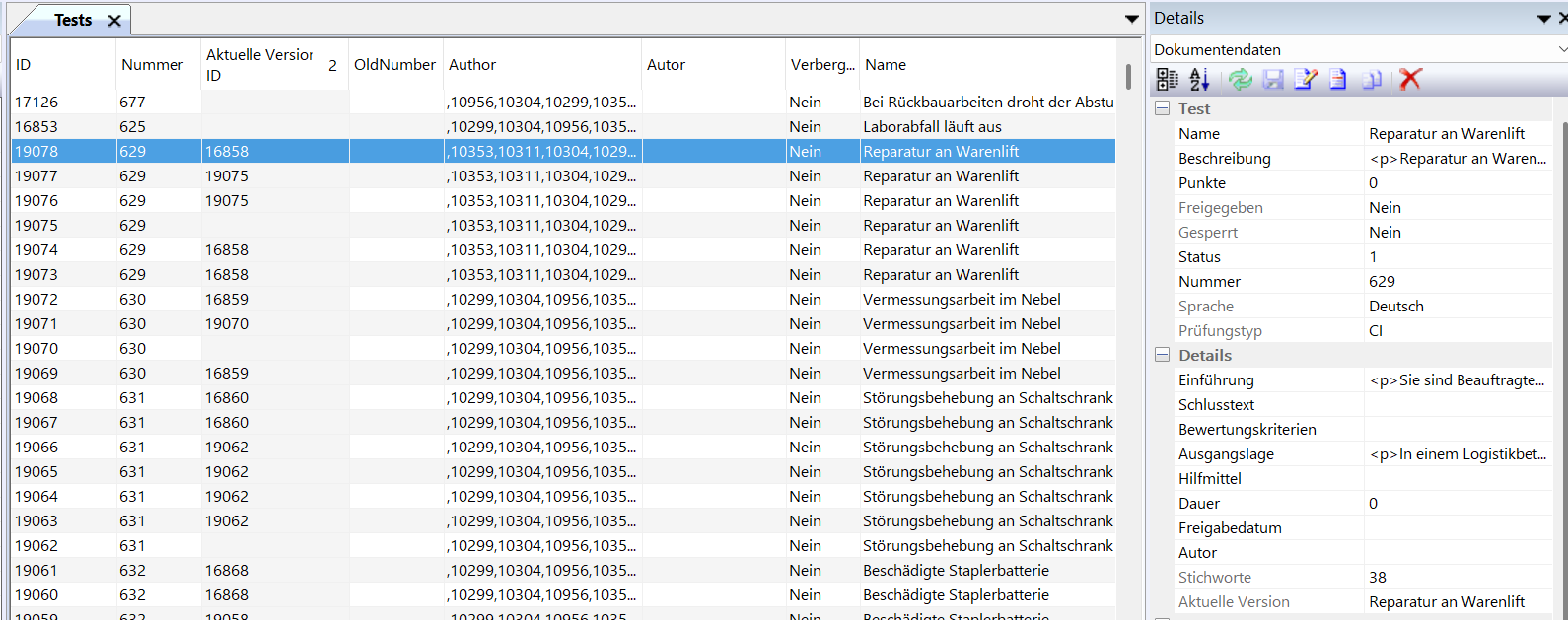Select row with ID 19070
This screenshot has width=1568, height=620.
tap(563, 348)
